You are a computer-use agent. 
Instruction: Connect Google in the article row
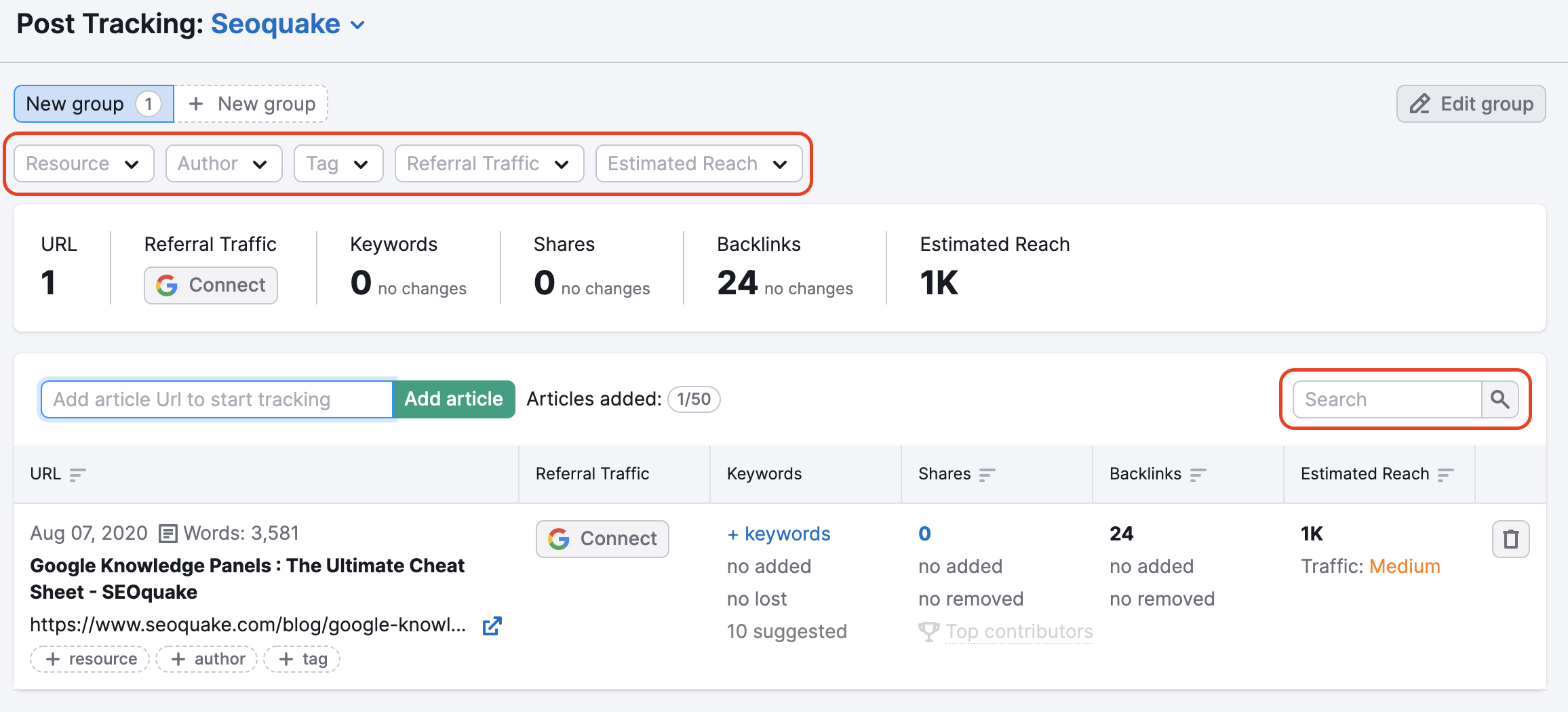pyautogui.click(x=602, y=539)
